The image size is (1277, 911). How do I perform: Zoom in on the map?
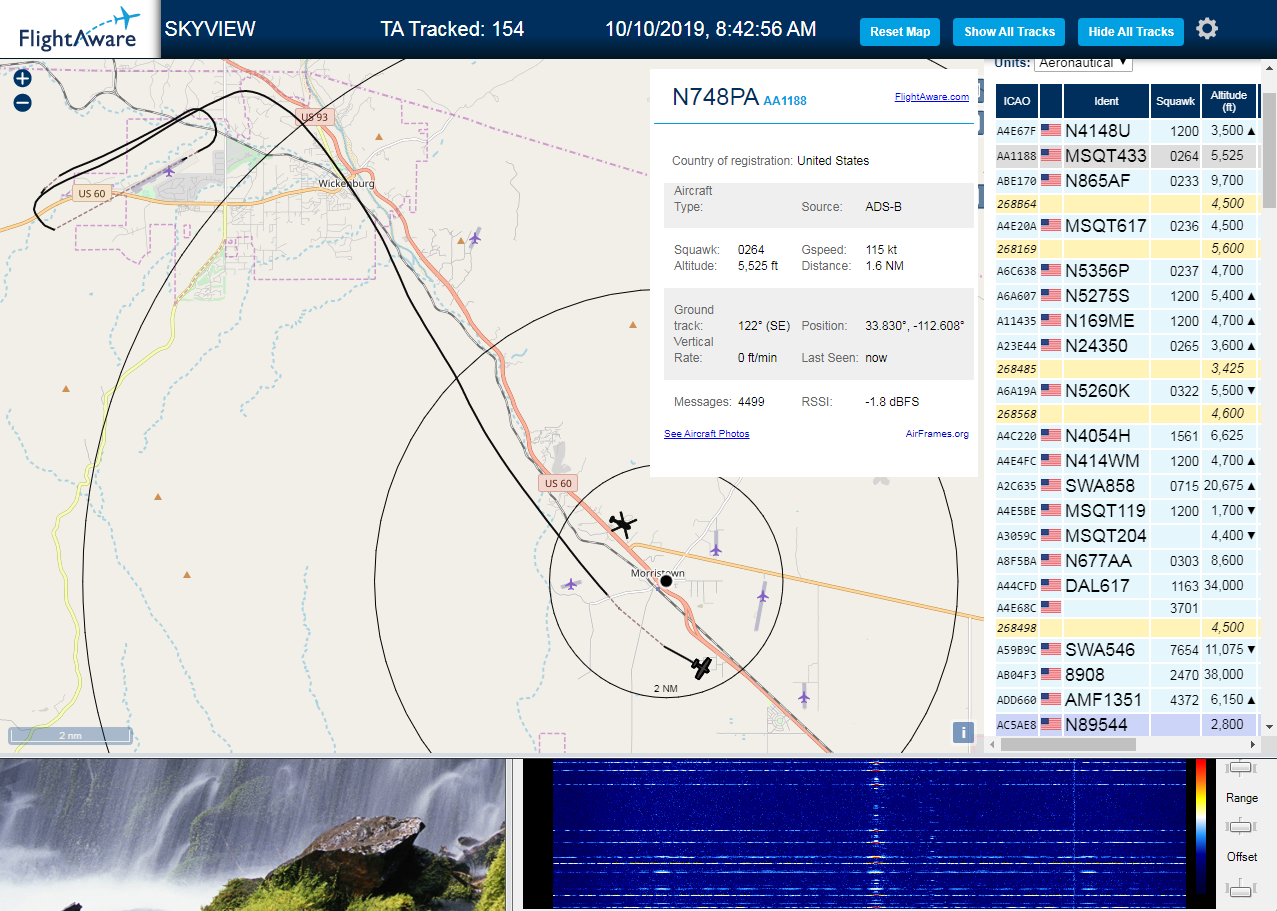click(x=22, y=79)
